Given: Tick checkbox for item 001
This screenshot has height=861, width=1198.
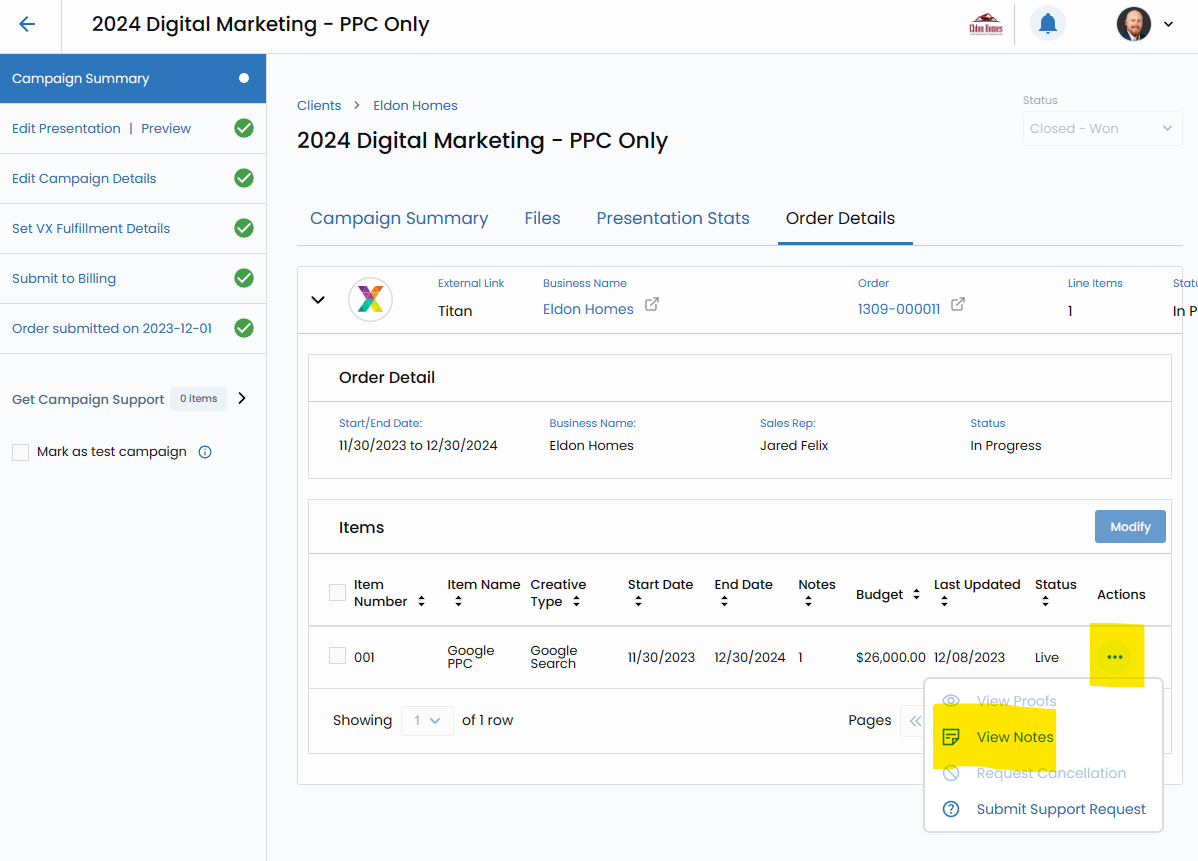Looking at the screenshot, I should pyautogui.click(x=337, y=656).
